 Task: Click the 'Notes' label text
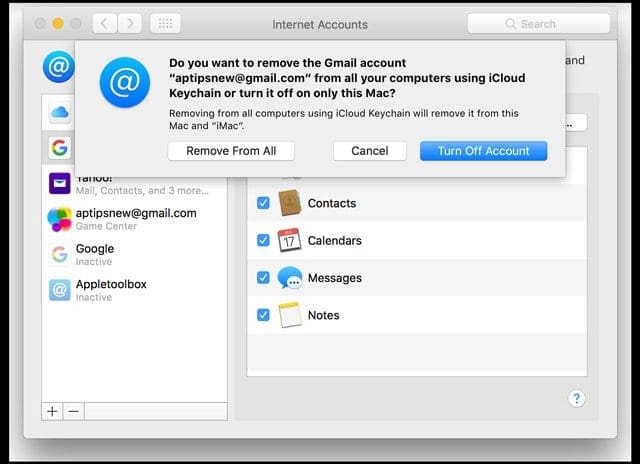click(323, 315)
